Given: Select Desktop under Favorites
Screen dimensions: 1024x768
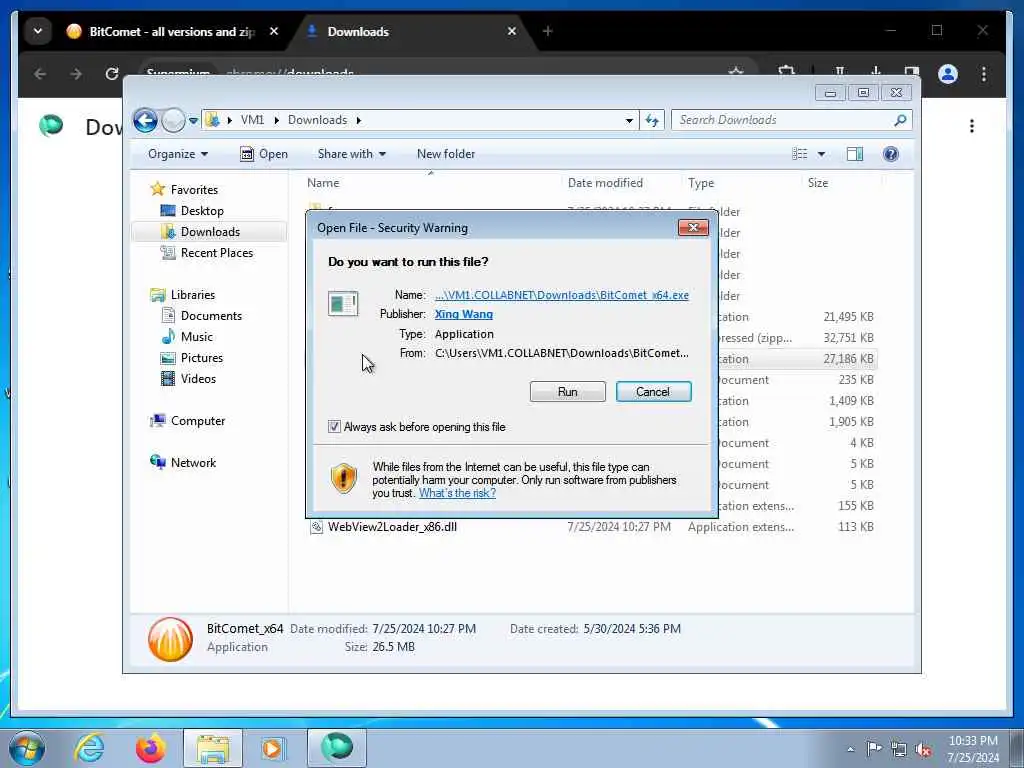Looking at the screenshot, I should (202, 211).
